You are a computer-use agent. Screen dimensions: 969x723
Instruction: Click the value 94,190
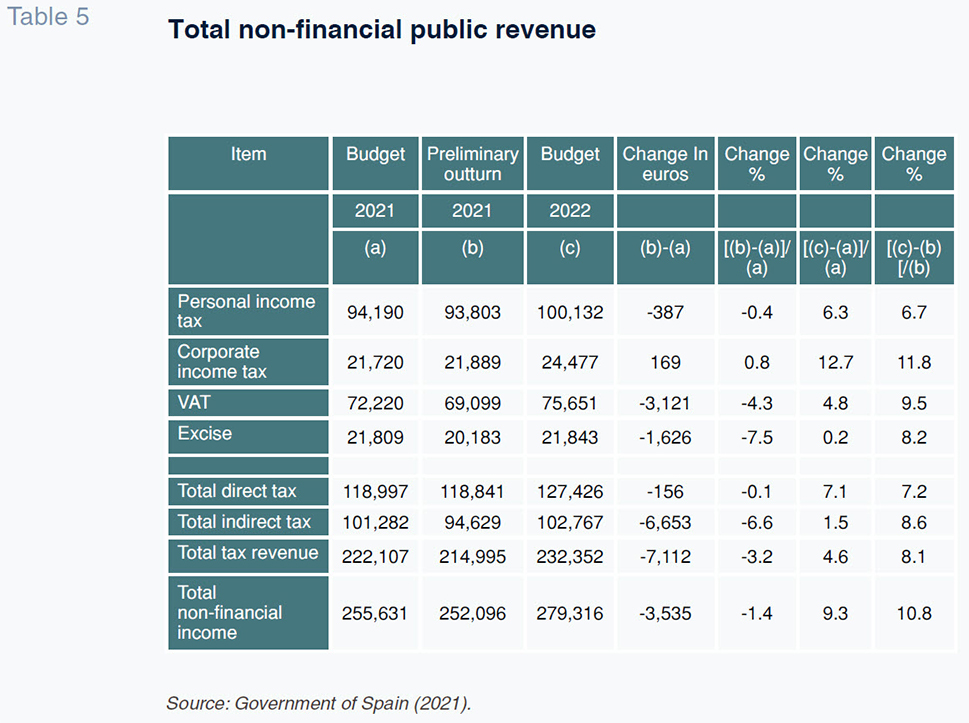[375, 312]
